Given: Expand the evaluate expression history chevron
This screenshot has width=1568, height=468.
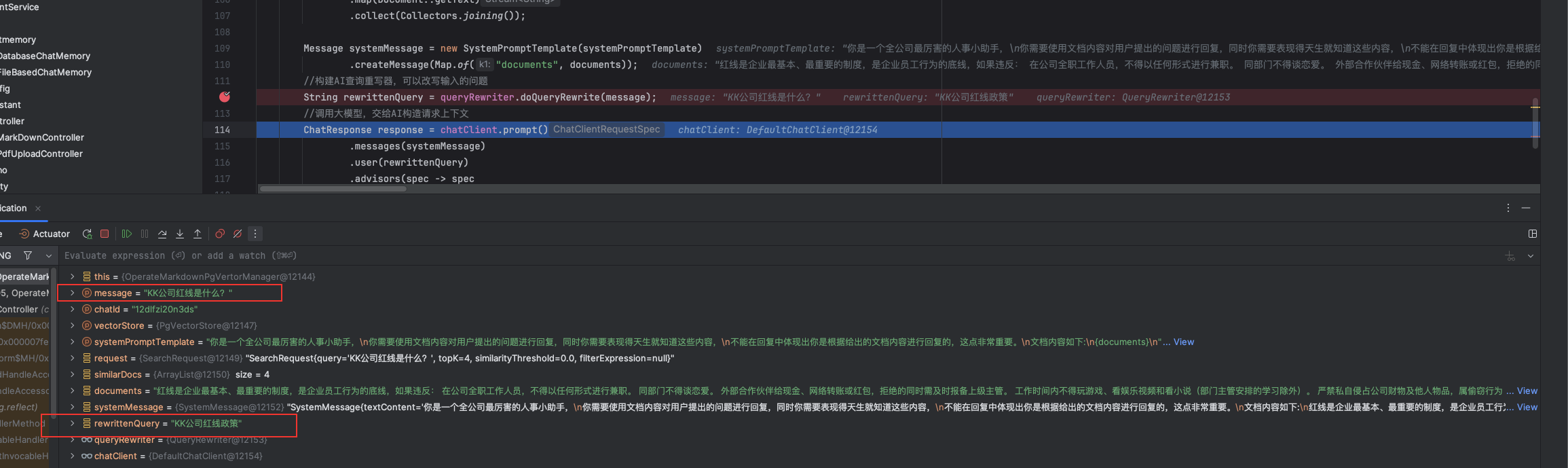Looking at the screenshot, I should (1531, 256).
